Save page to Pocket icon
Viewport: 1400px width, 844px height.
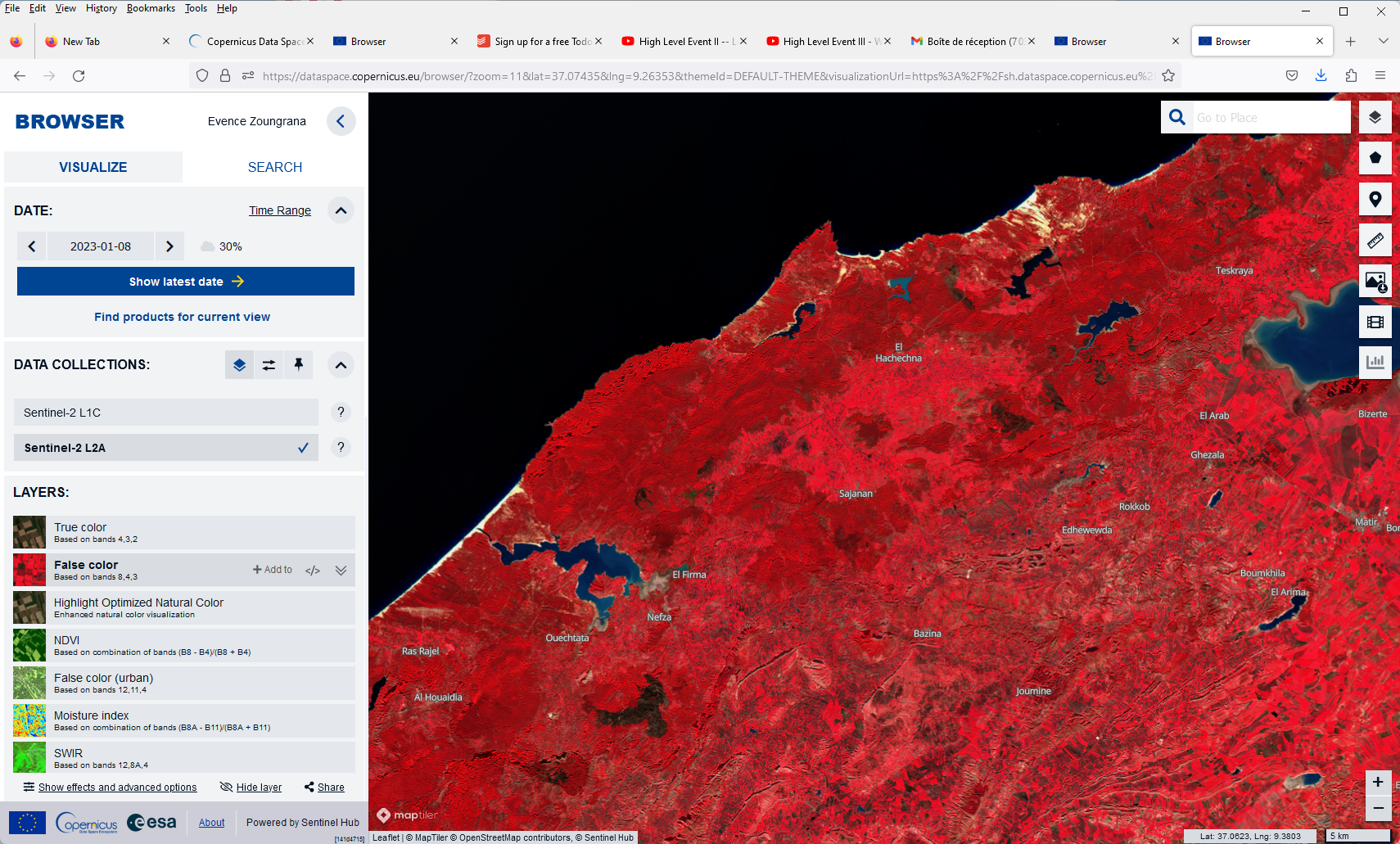pos(1292,76)
